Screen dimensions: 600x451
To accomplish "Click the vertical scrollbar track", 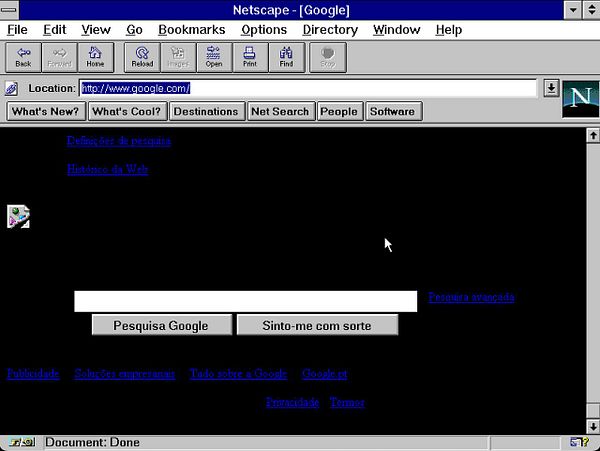I will tap(593, 272).
